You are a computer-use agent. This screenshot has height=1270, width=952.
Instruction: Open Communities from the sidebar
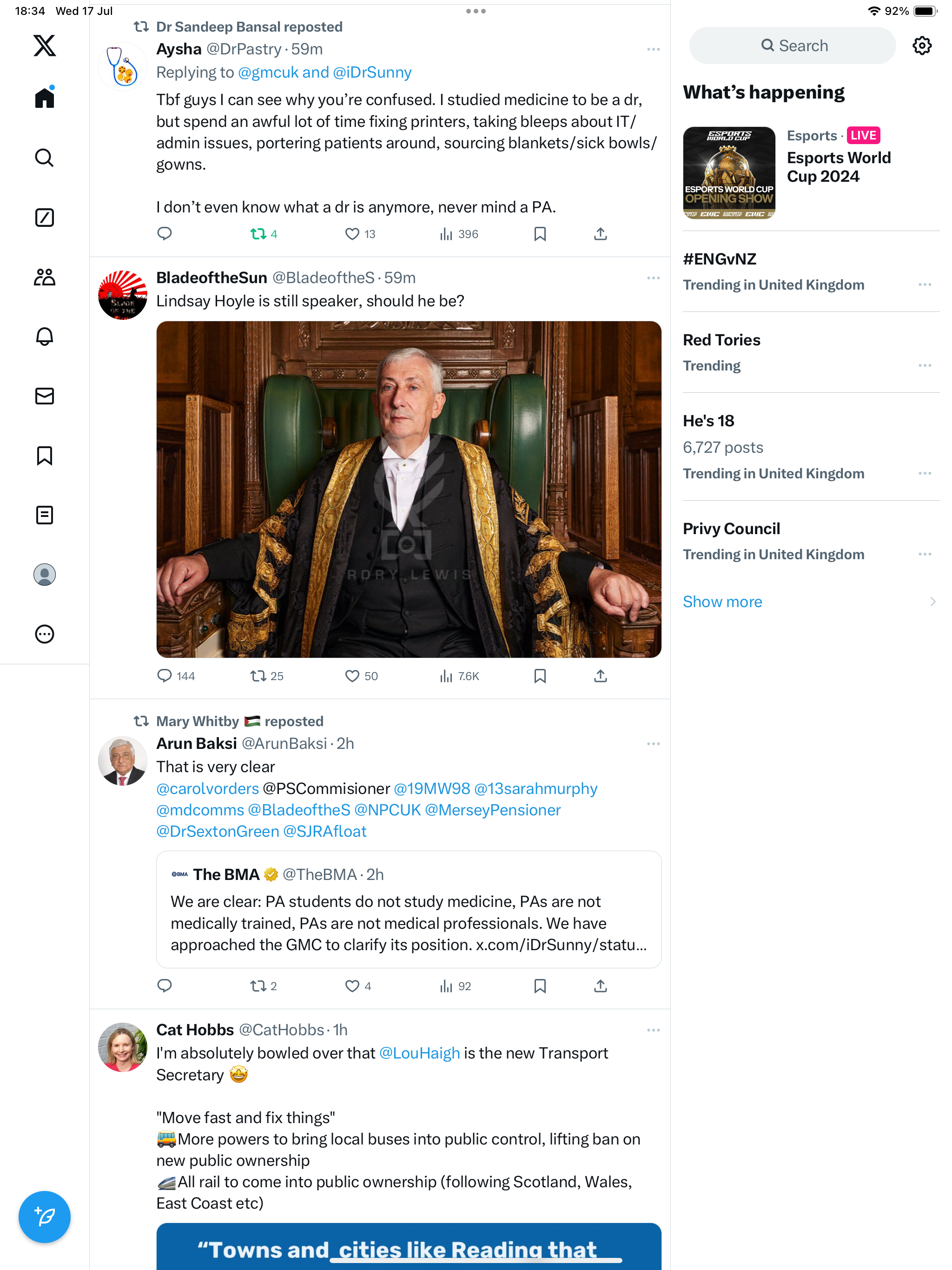44,278
